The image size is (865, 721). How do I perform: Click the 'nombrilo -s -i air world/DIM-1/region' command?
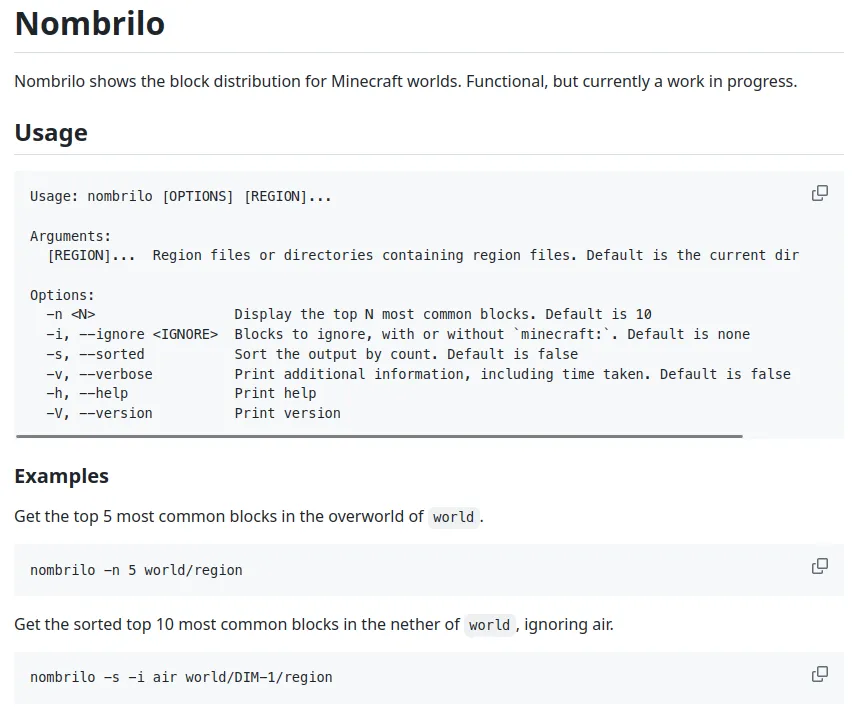pyautogui.click(x=180, y=677)
